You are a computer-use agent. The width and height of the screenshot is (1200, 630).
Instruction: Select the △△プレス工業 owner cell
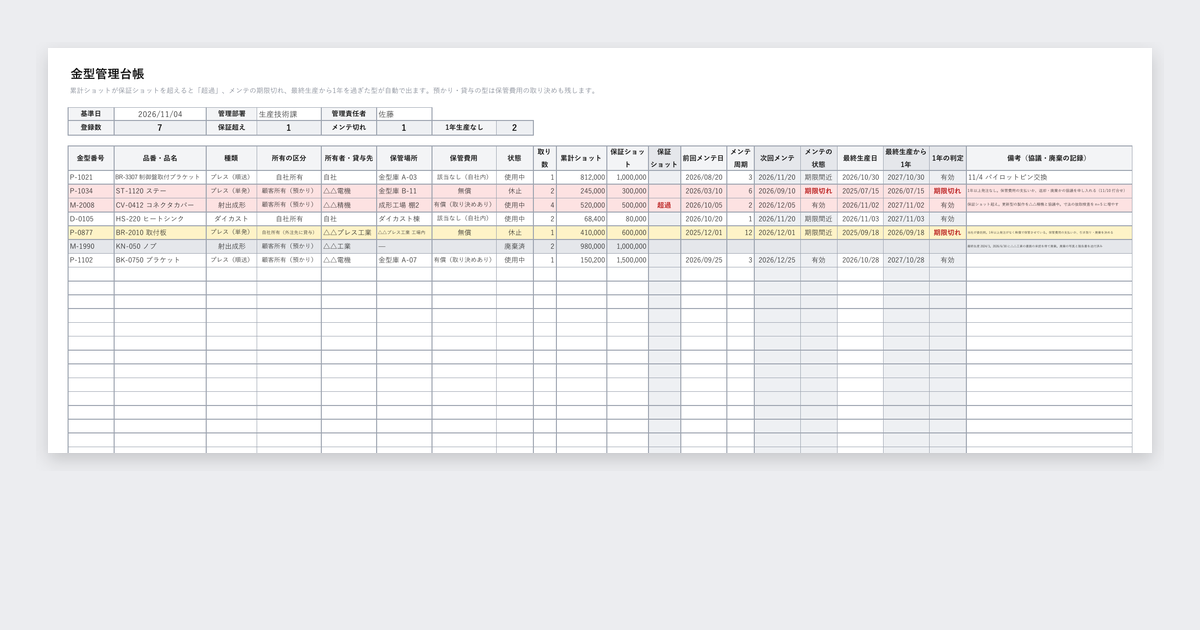[349, 232]
